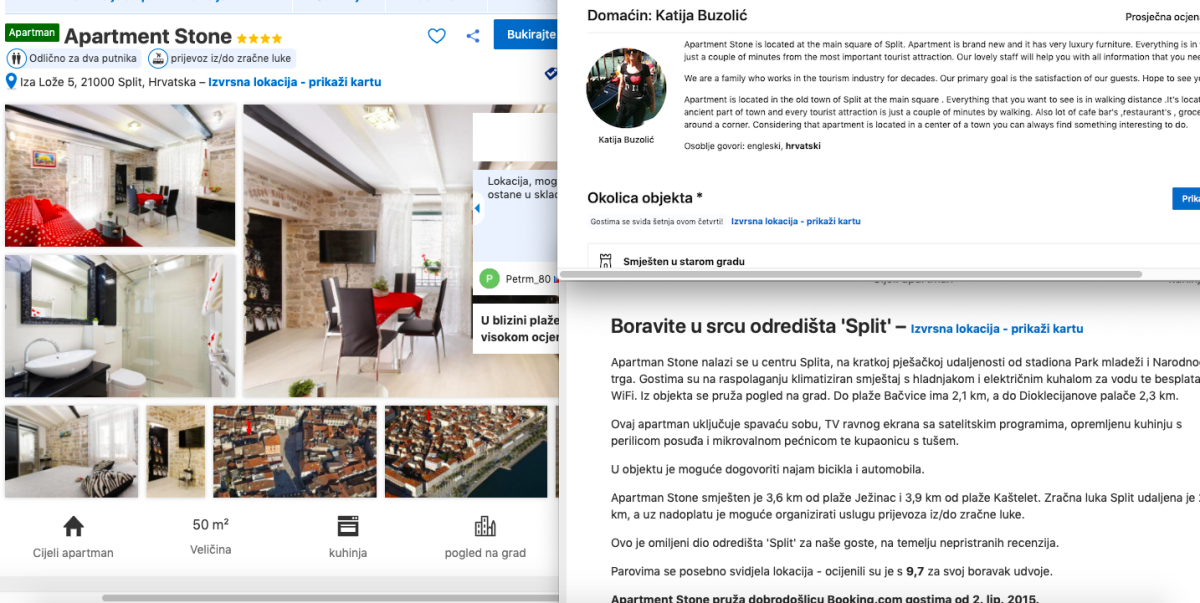Click the blue map pin icon

click(11, 82)
